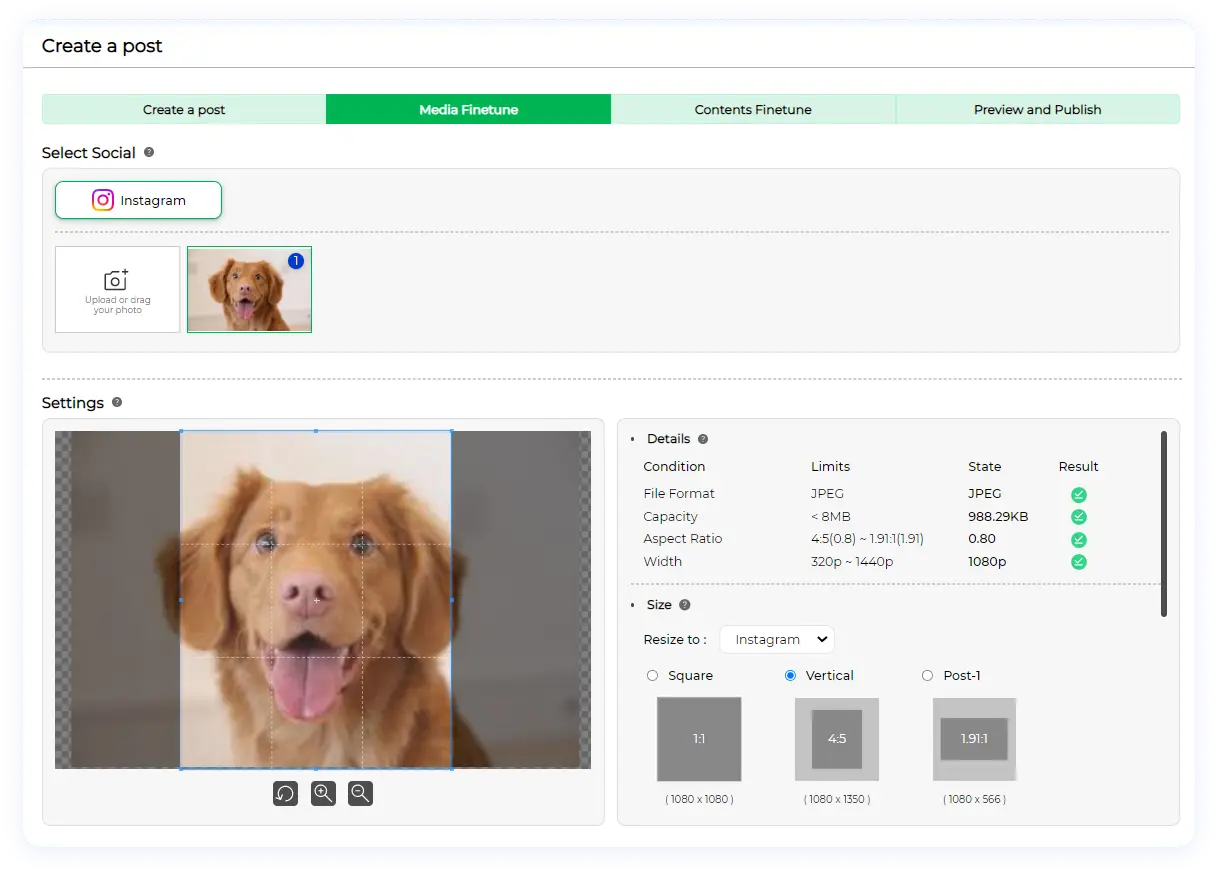The image size is (1218, 874).
Task: Click the rotate image icon below the preview
Action: pos(285,793)
